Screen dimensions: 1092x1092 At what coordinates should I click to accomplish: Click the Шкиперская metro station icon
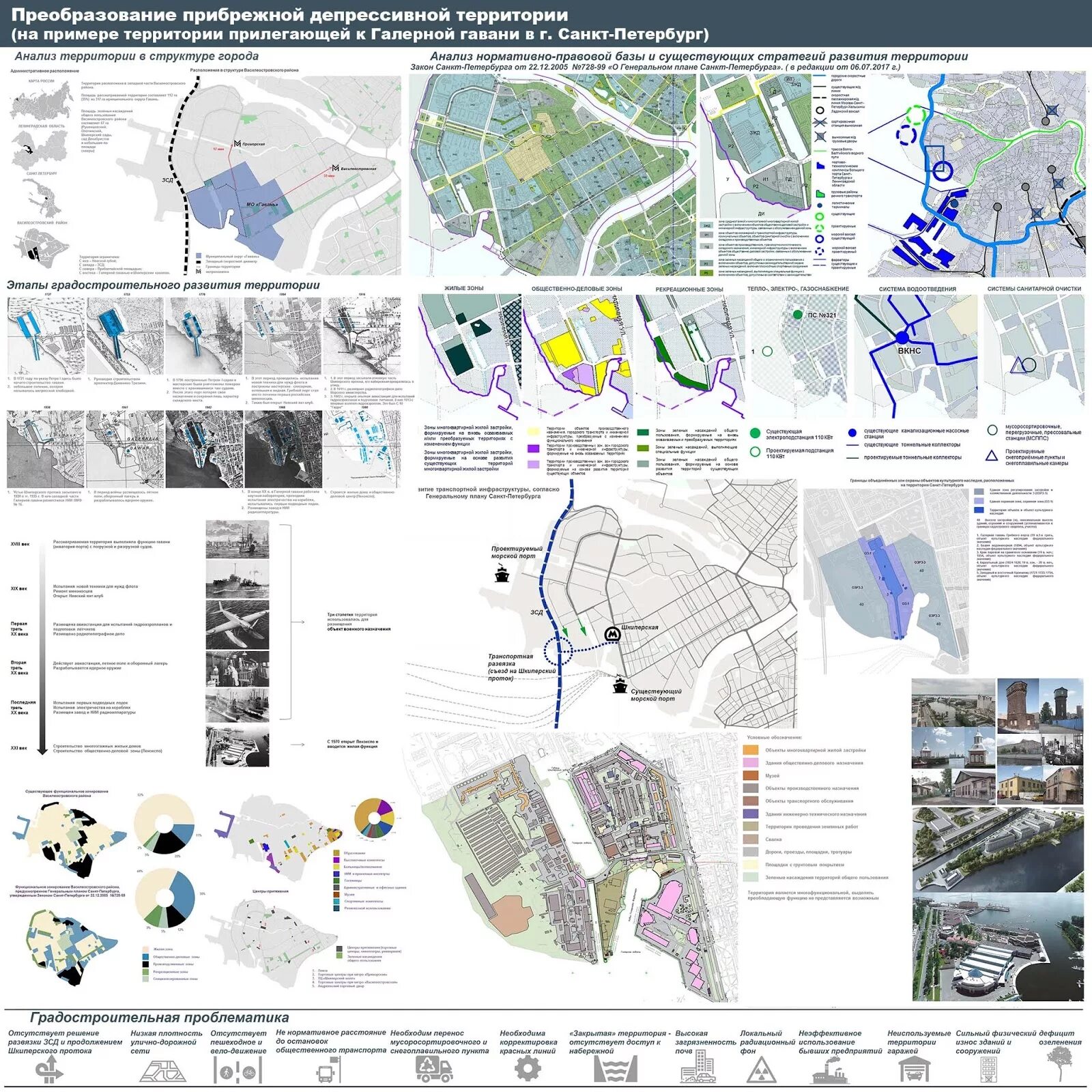(x=612, y=634)
